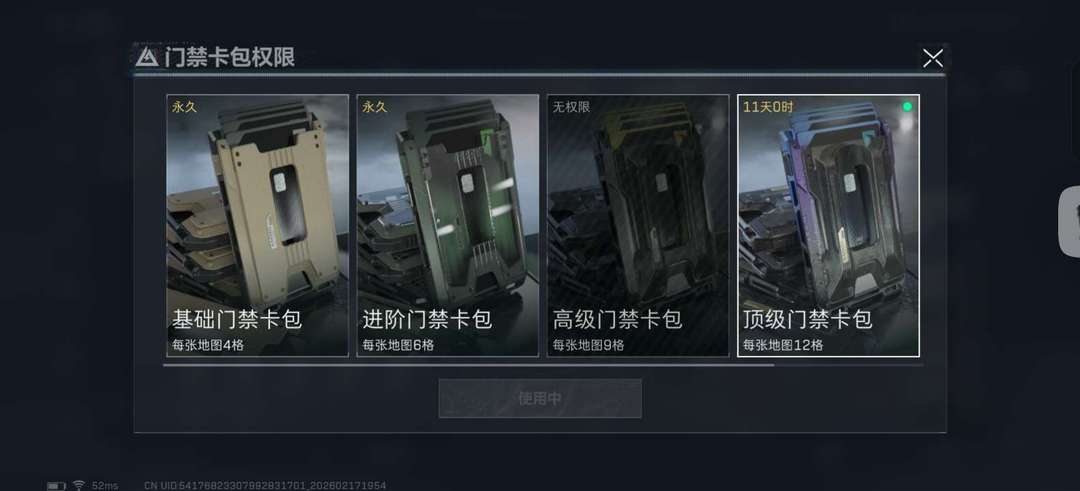Click the 每张地图4格 capacity text
1080x491 pixels.
click(208, 345)
